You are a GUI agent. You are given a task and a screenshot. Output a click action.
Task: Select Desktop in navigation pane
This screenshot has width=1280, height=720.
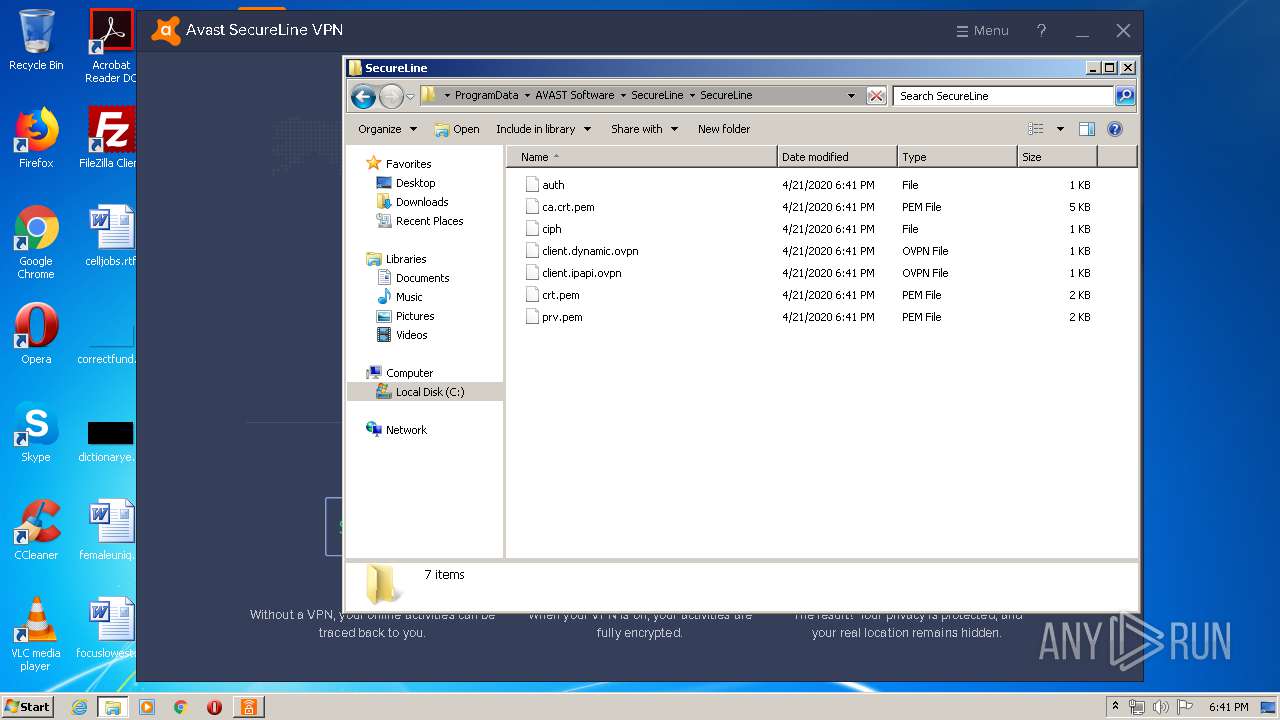[x=406, y=183]
